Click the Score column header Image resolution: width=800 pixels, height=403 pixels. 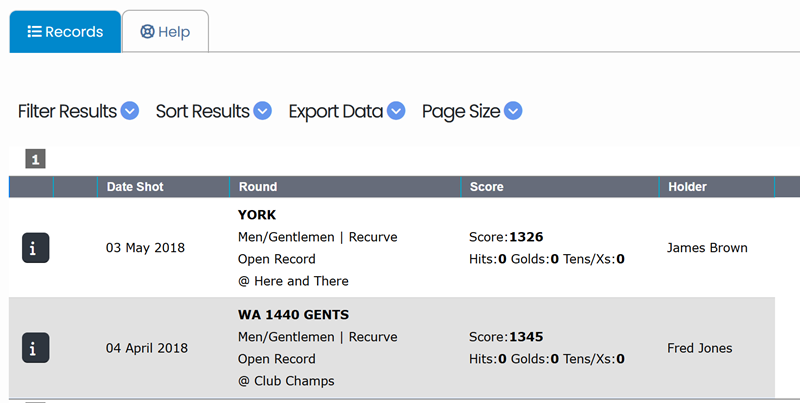[486, 187]
